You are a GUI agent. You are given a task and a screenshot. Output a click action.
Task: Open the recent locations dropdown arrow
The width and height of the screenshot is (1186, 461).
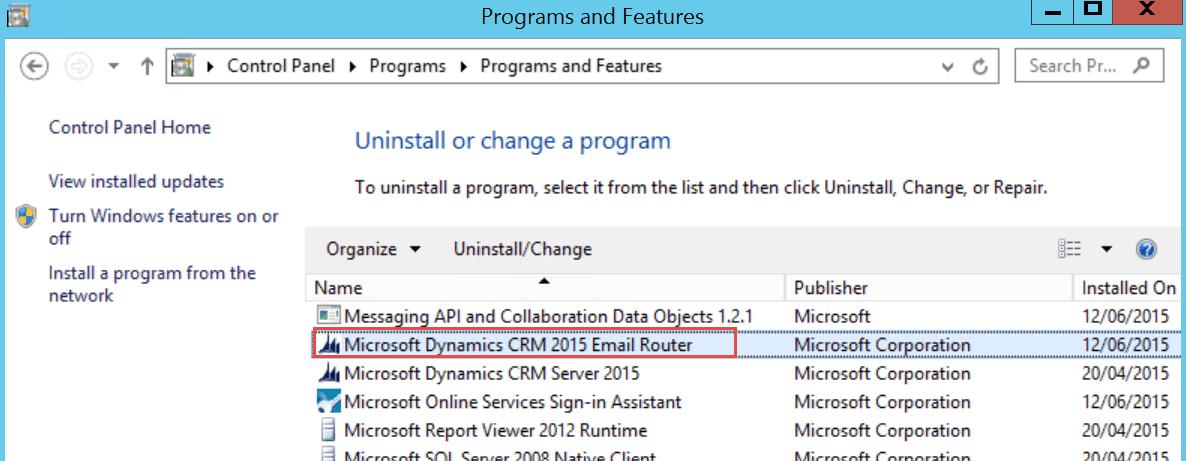pyautogui.click(x=114, y=67)
